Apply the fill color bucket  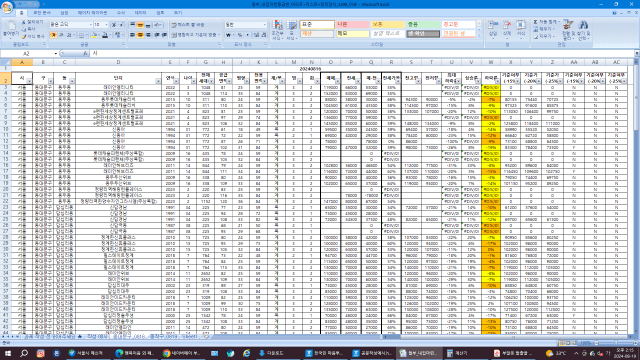click(95, 36)
